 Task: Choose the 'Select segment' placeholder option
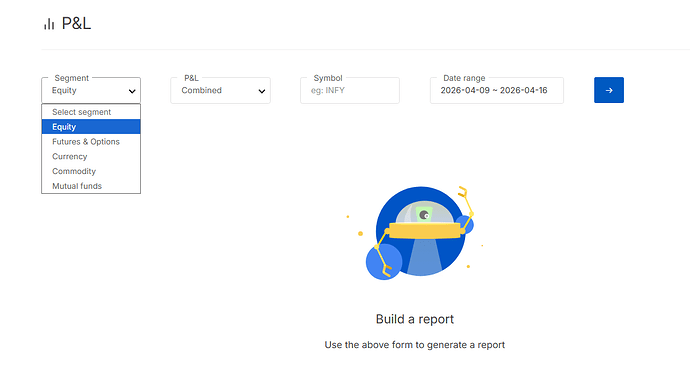tap(91, 112)
